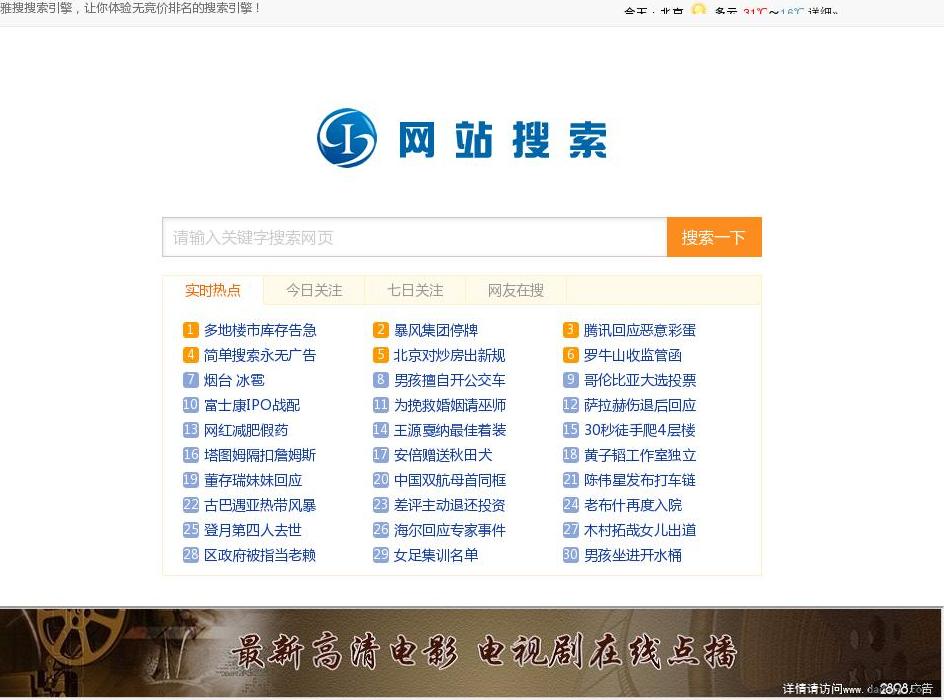Viewport: 944px width, 700px height.
Task: Open hot topic 北京对炒房出新规
Action: (450, 355)
